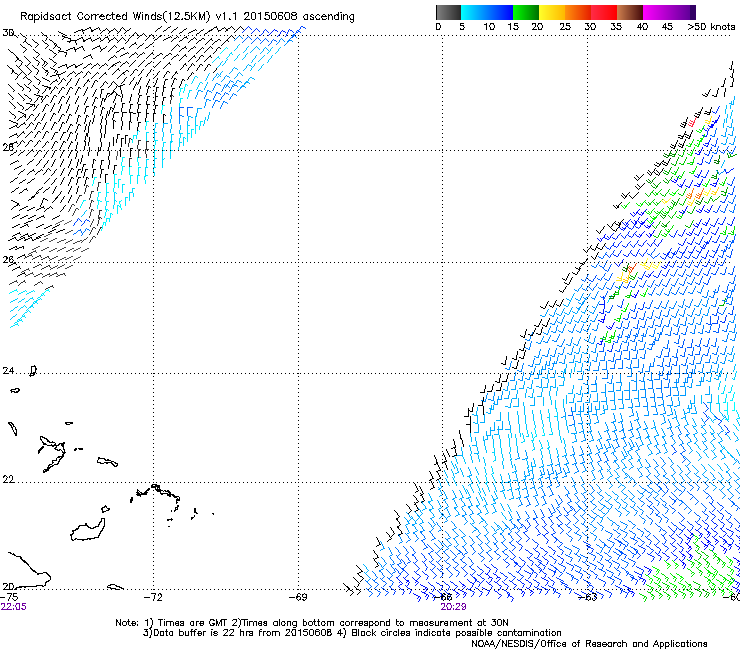
Task: Click the 'Rapidsact Corrected Winds(12.5KM)' title text
Action: 115,17
